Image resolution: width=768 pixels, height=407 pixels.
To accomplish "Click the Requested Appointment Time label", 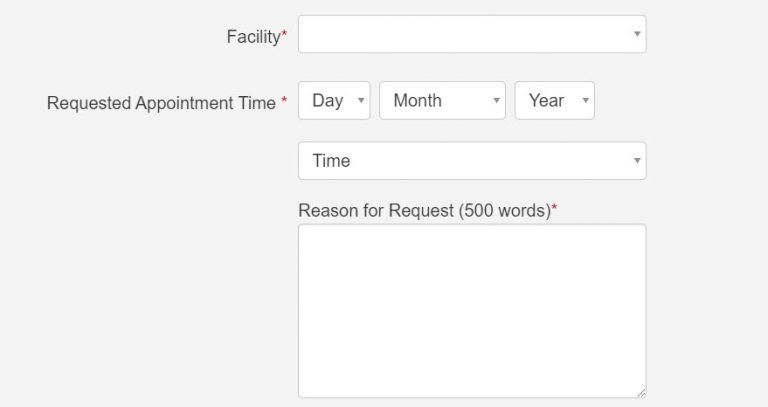I will 161,103.
